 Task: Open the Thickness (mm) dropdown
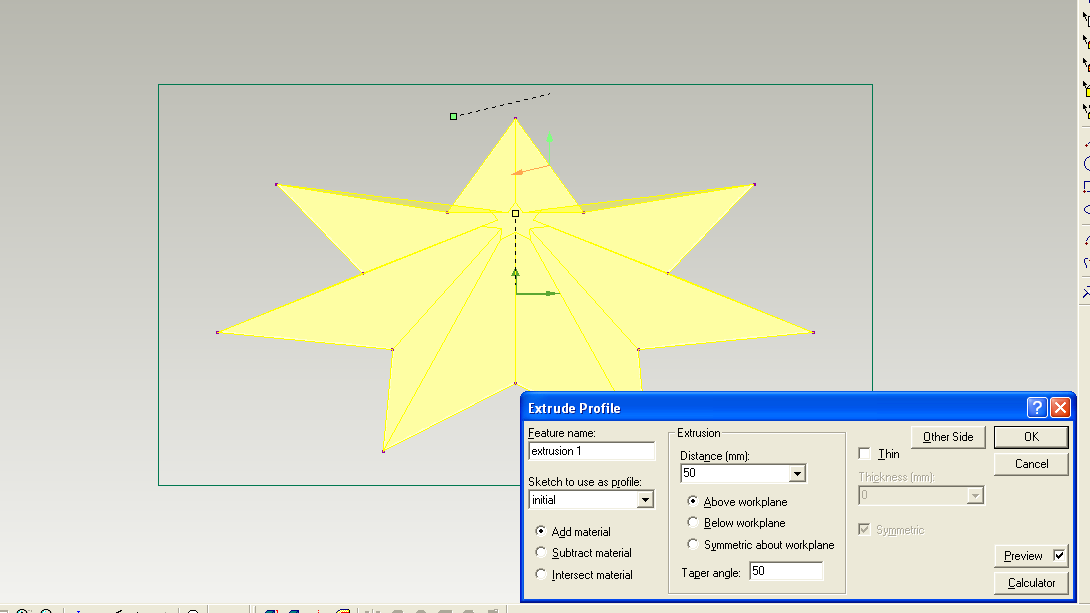coord(975,496)
